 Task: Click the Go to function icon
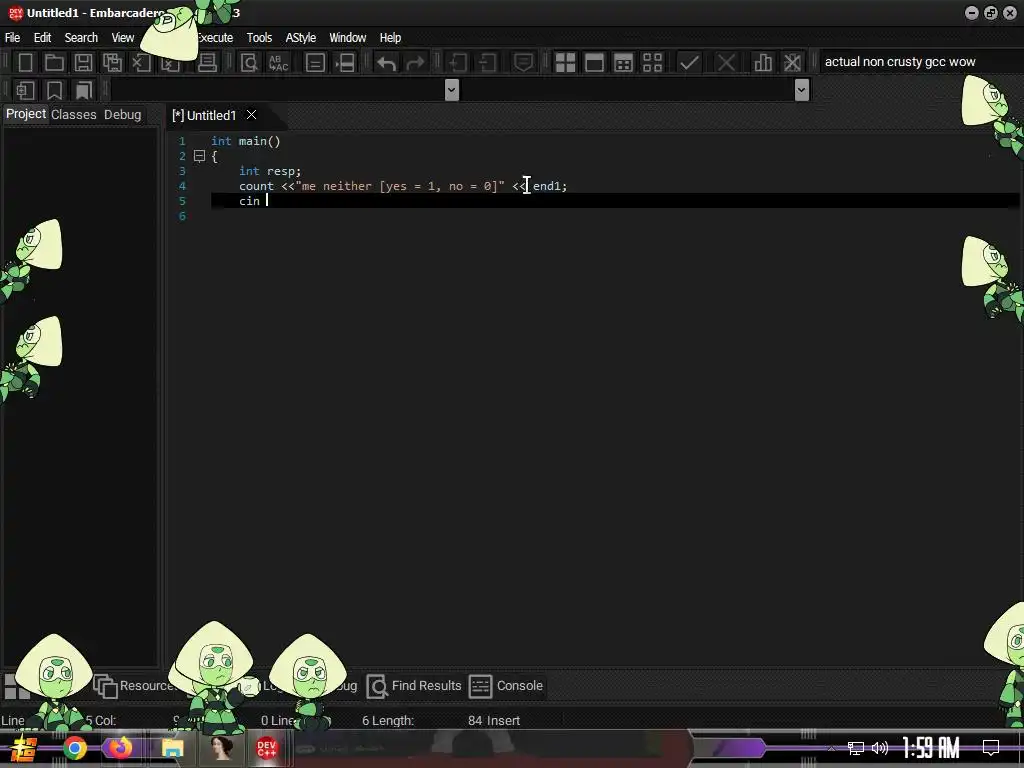coord(315,63)
